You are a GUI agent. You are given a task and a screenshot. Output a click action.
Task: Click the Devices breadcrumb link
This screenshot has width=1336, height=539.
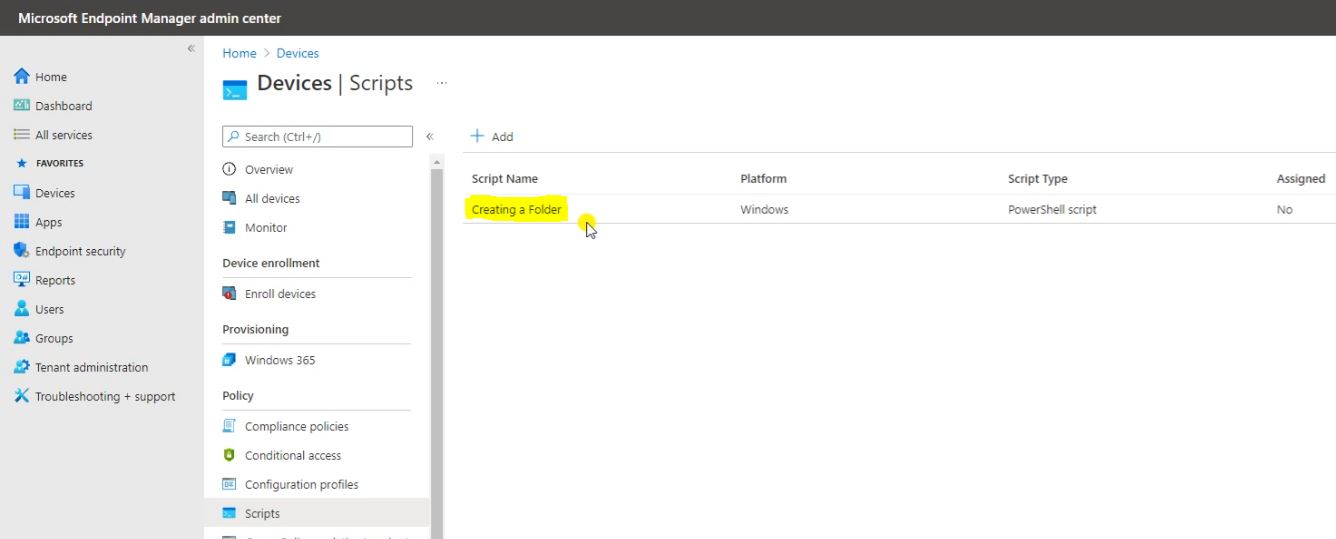(298, 53)
